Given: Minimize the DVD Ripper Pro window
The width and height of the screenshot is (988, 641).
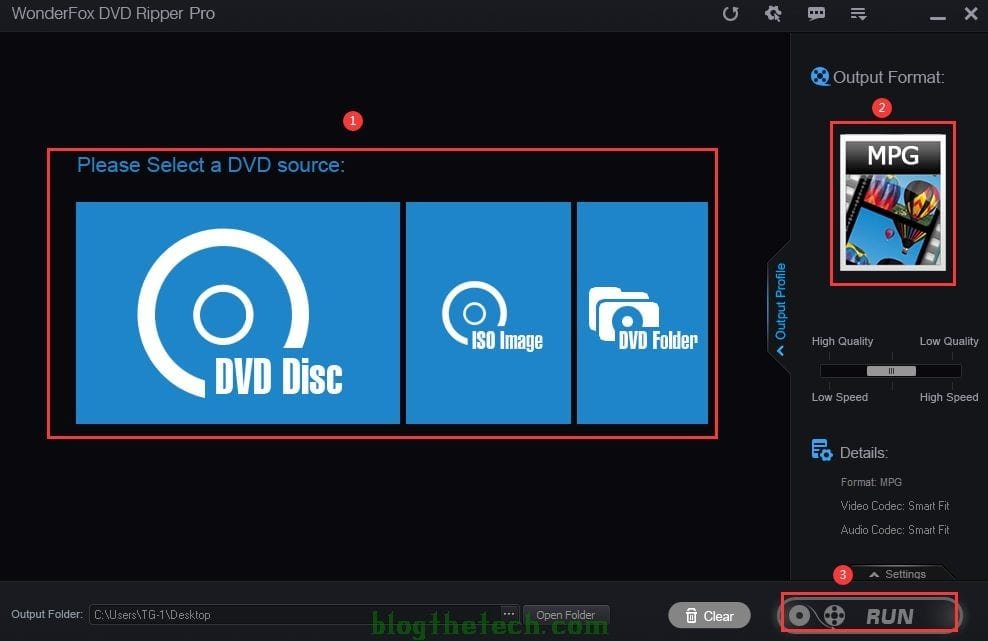Looking at the screenshot, I should (937, 15).
